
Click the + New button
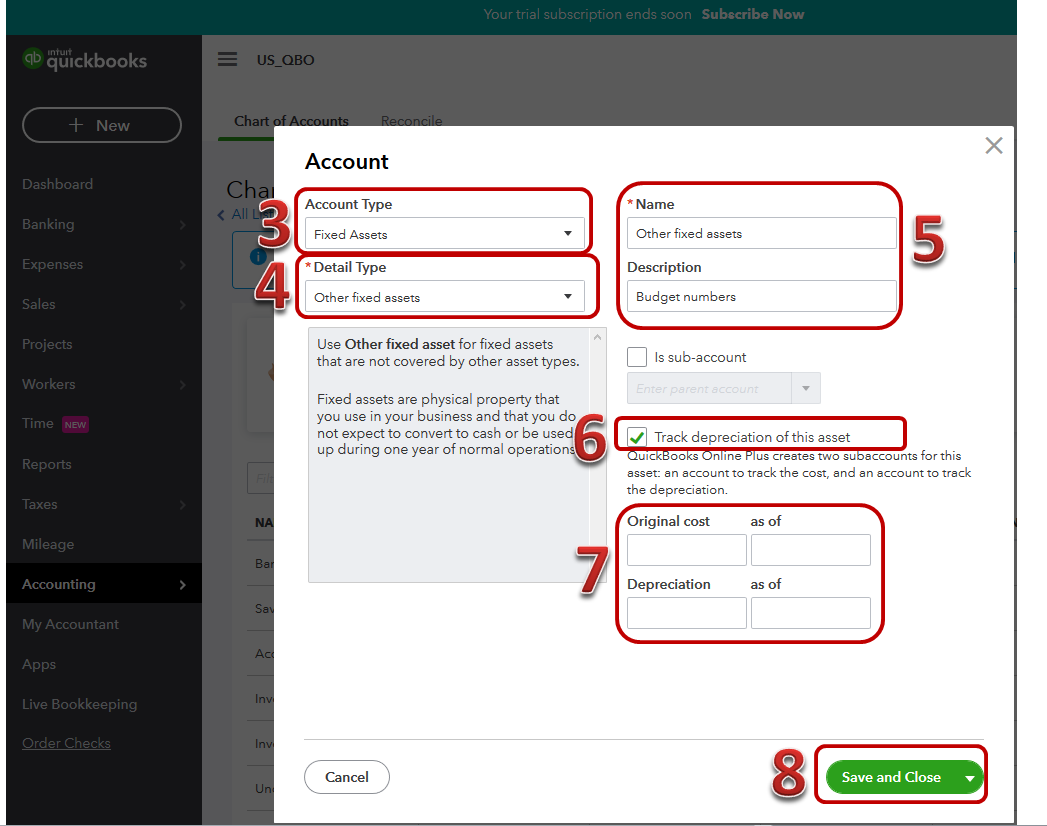(101, 125)
